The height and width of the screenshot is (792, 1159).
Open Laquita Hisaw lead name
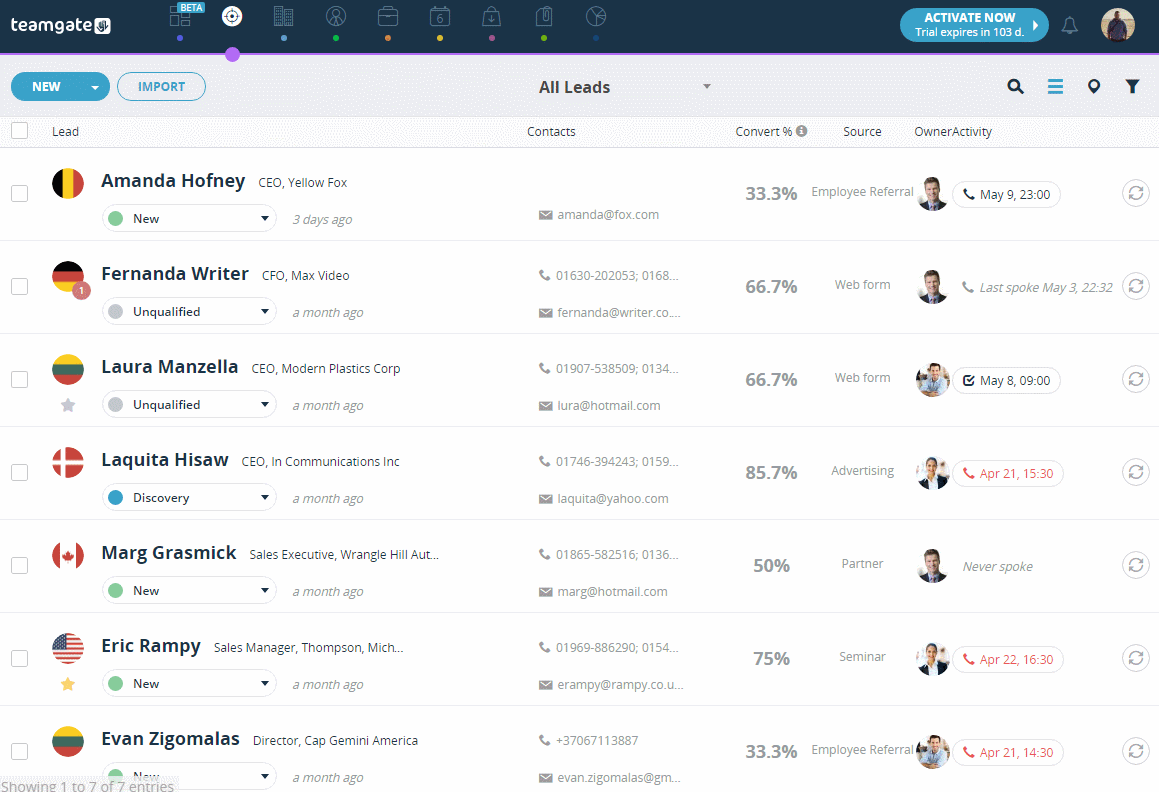165,460
